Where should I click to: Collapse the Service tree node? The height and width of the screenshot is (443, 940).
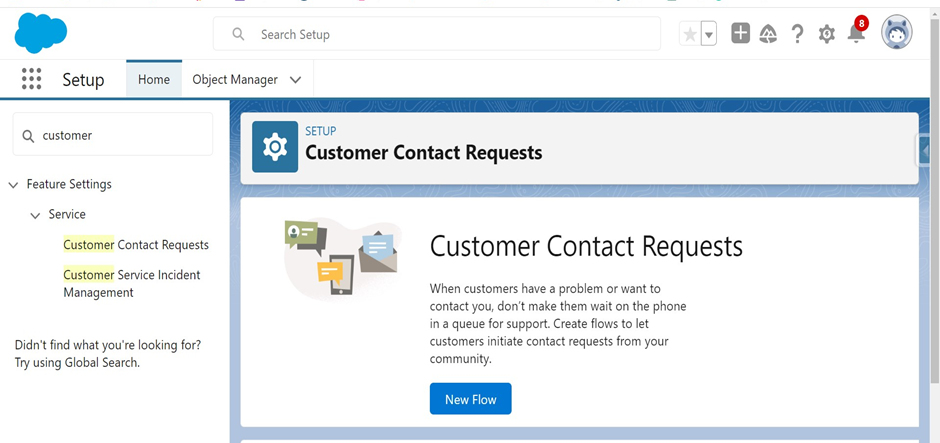point(35,215)
